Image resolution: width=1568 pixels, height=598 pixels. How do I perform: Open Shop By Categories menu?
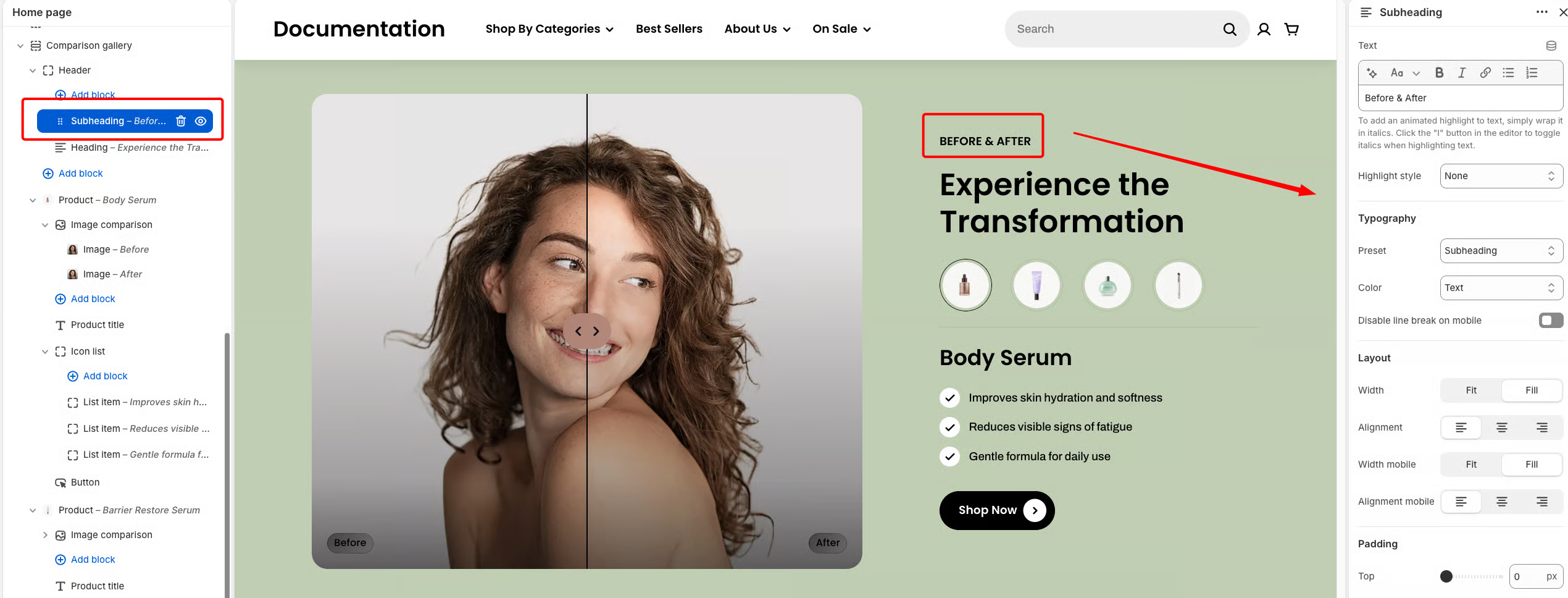point(549,29)
